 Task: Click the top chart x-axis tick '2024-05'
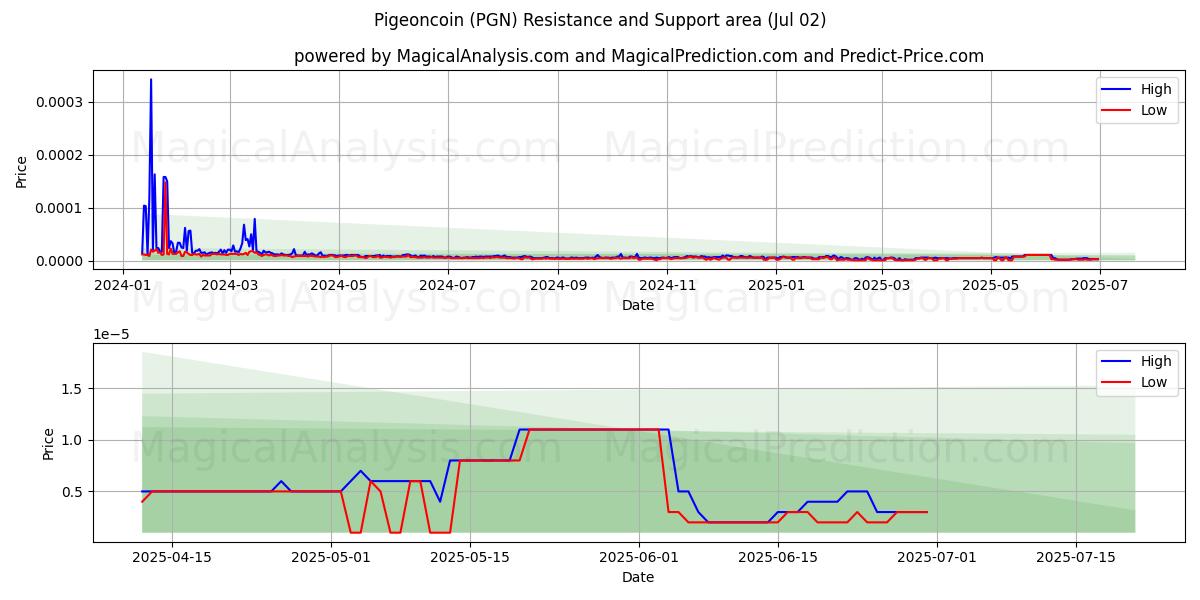339,284
